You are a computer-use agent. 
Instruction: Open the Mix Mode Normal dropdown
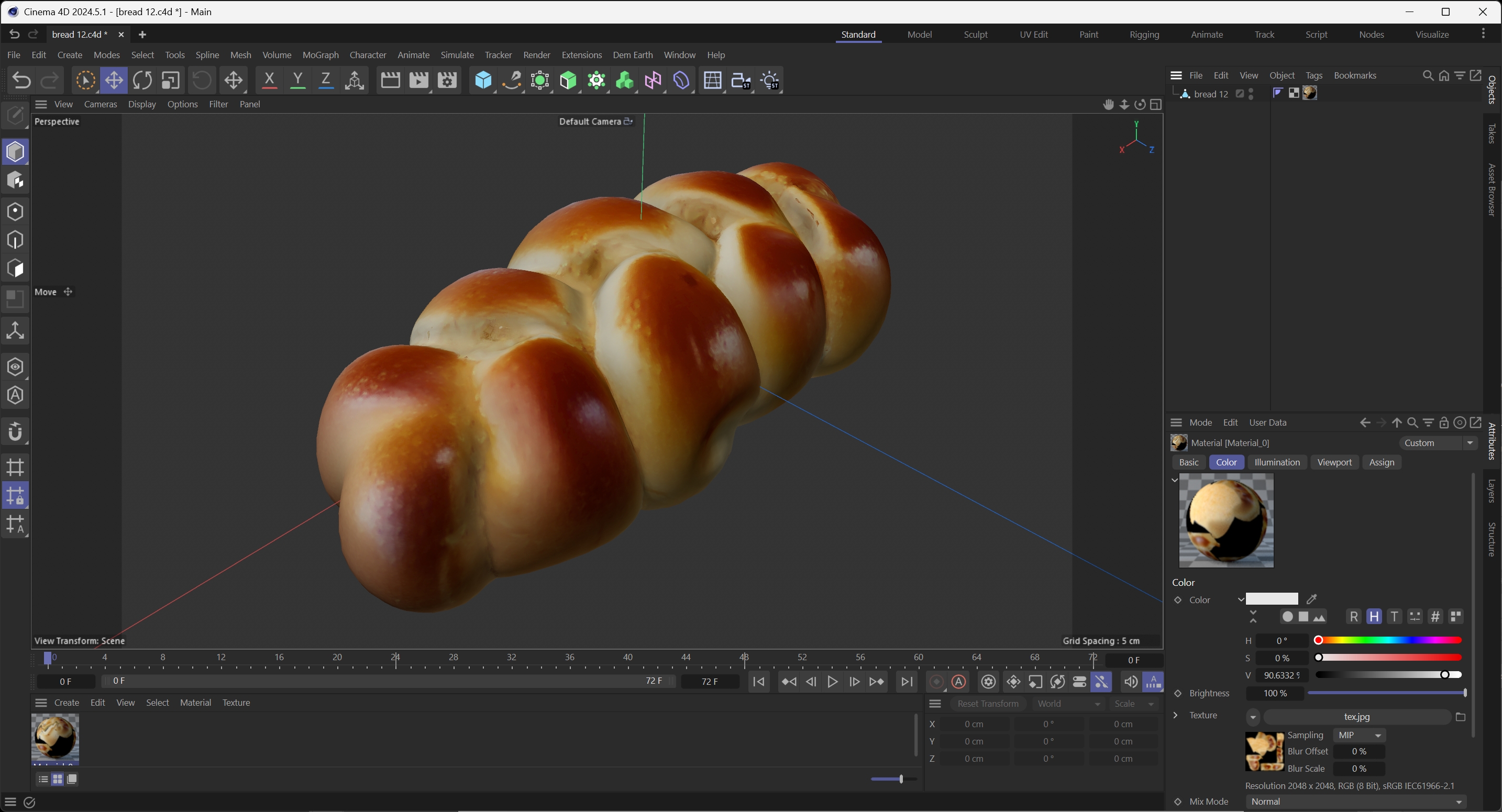tap(1356, 802)
